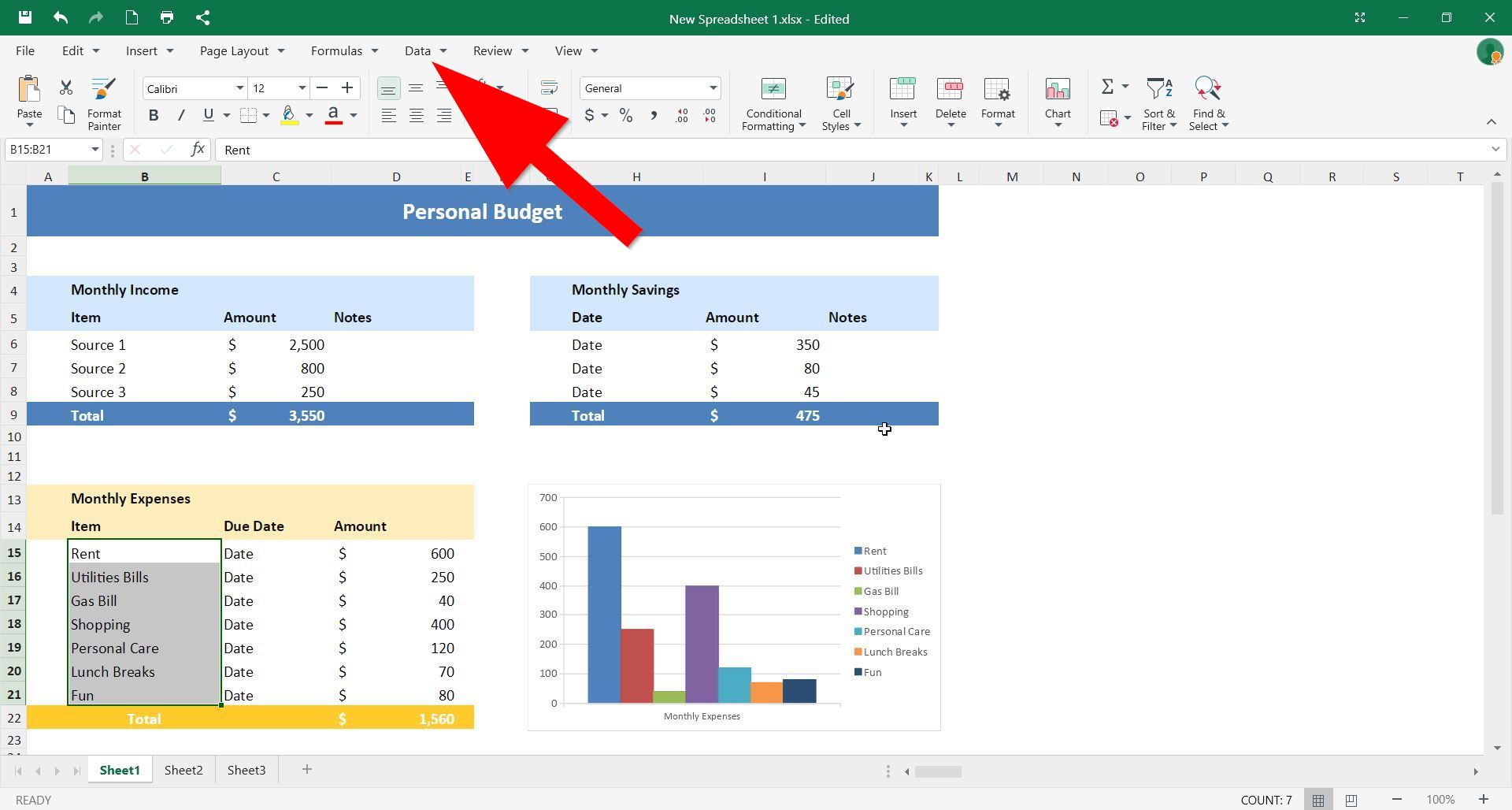Viewport: 1512px width, 810px height.
Task: Switch to Sheet2 tab
Action: pyautogui.click(x=183, y=770)
